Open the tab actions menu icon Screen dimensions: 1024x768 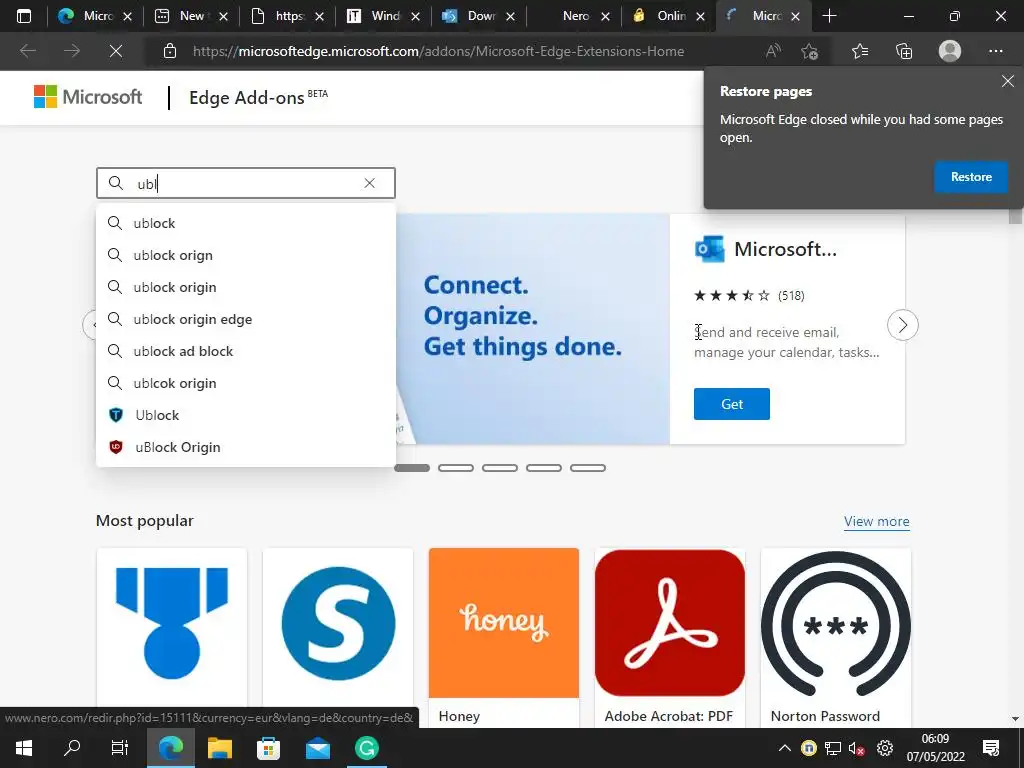pyautogui.click(x=24, y=16)
